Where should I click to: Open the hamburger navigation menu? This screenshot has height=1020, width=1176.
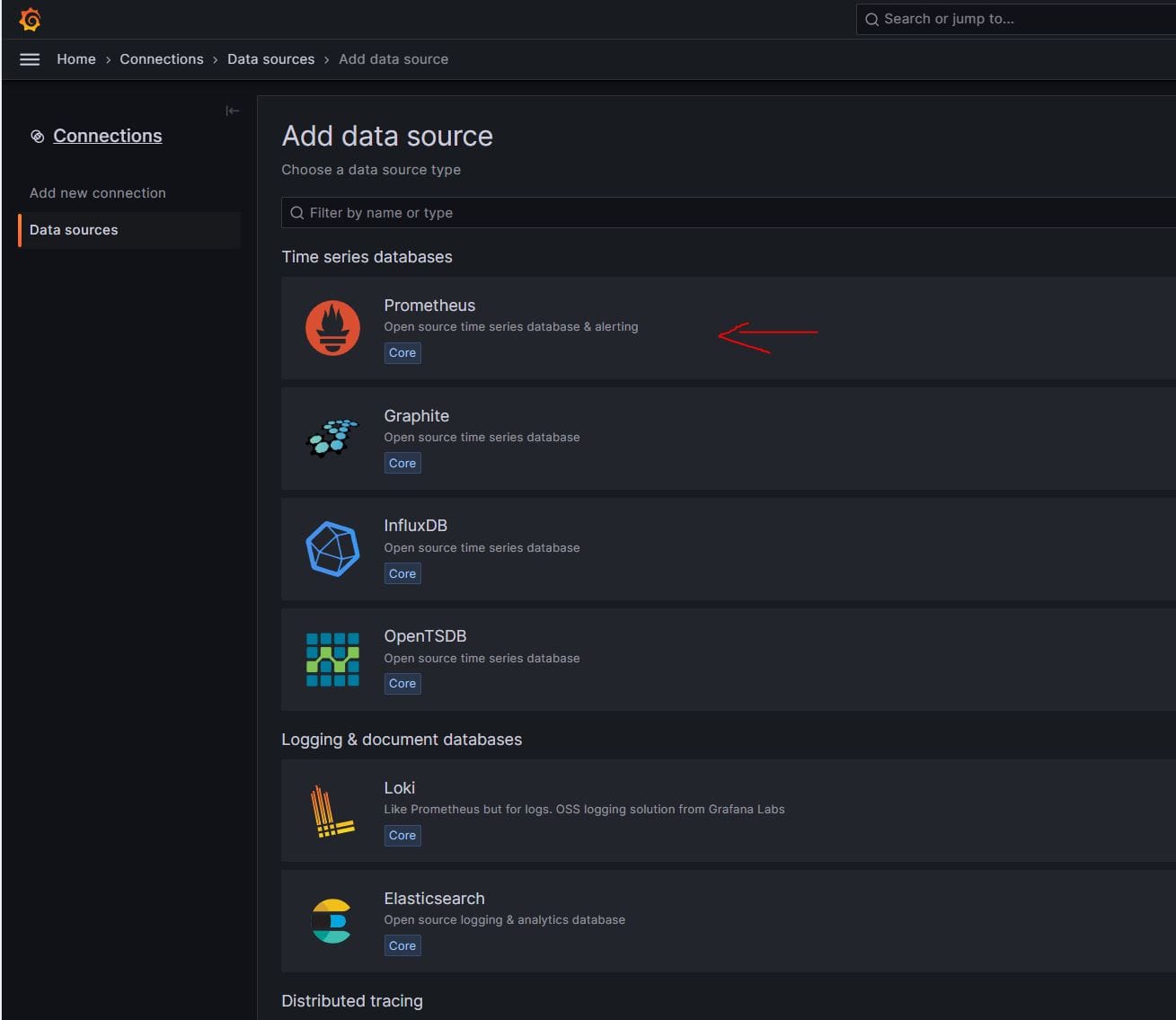point(30,59)
